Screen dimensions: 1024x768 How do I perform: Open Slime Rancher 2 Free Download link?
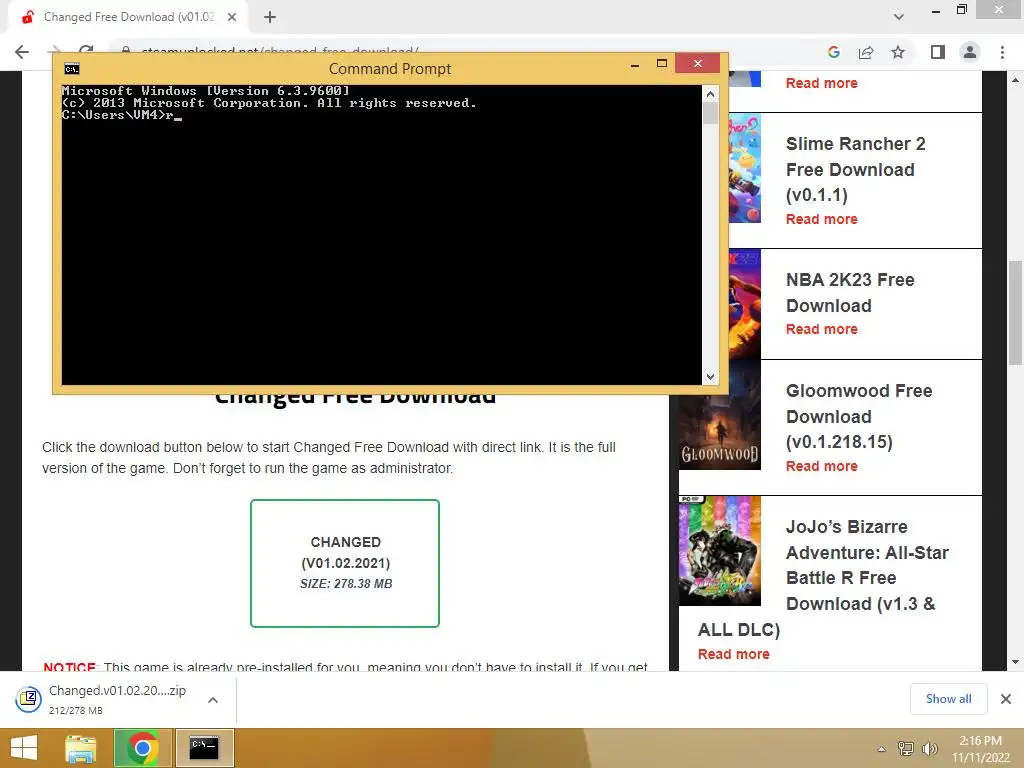click(856, 169)
